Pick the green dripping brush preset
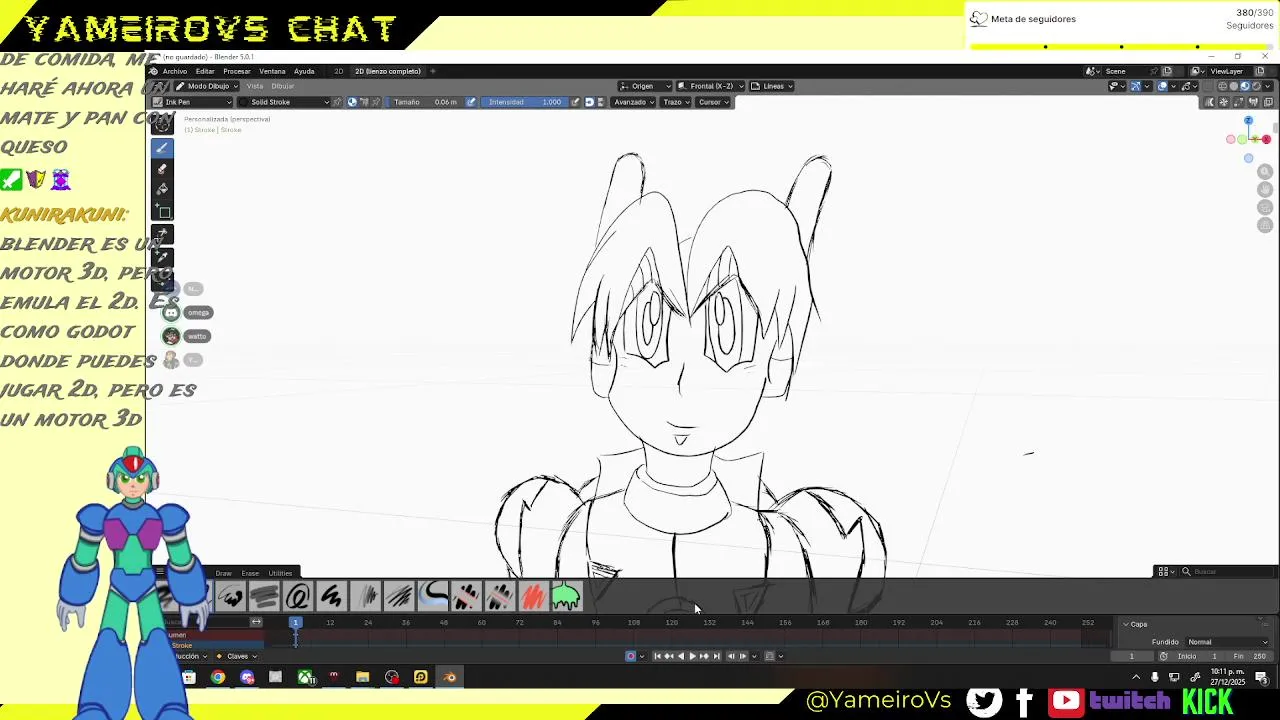 566,597
